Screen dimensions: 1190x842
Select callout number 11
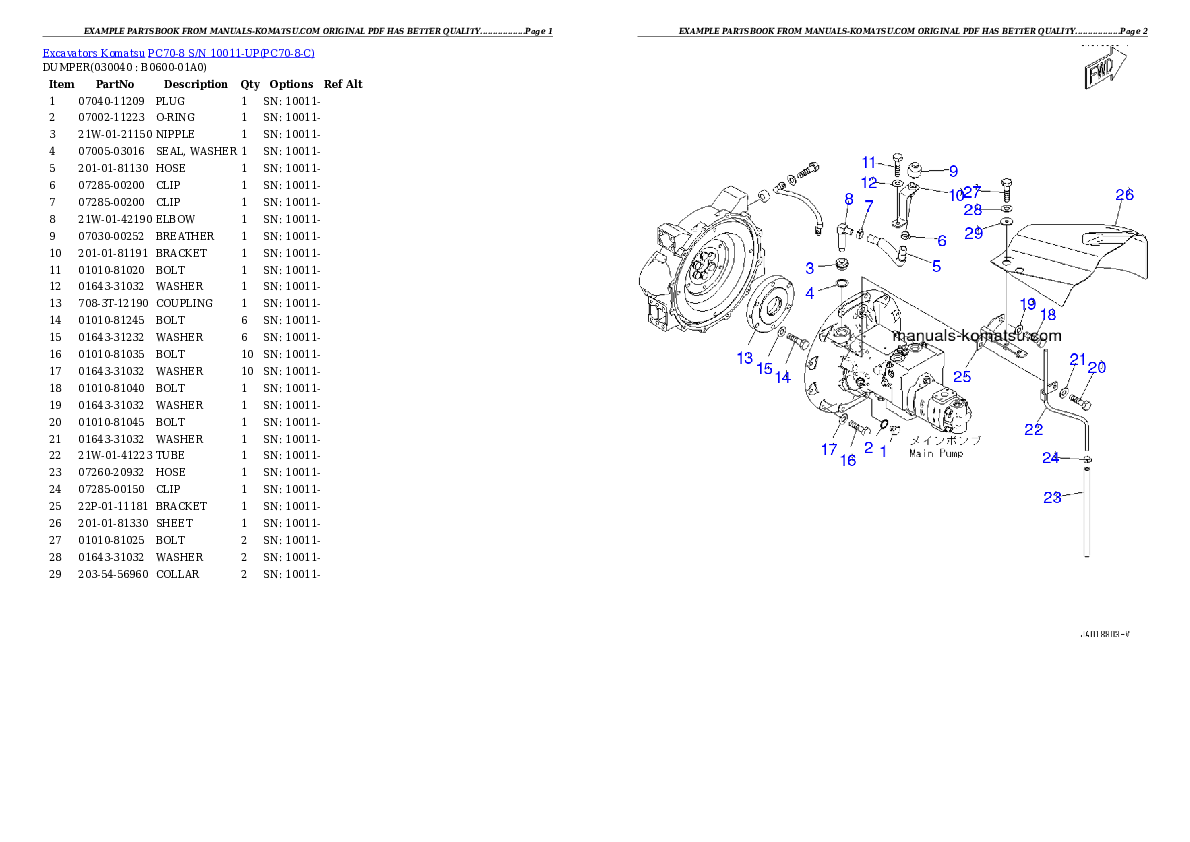[869, 162]
